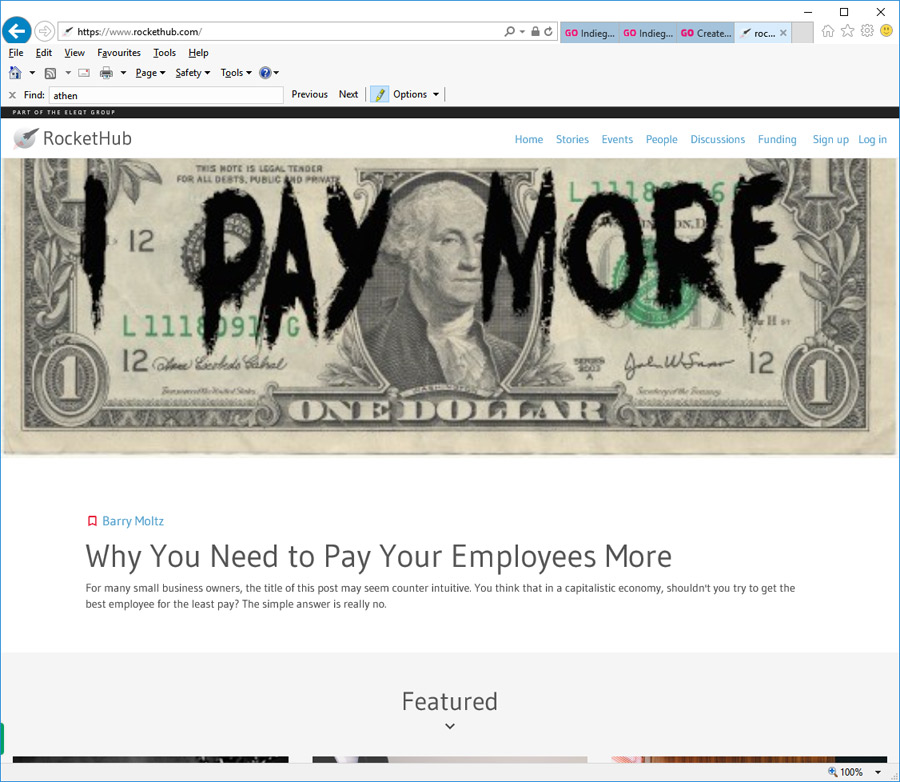Open the Barry Moltz author link
This screenshot has height=782, width=900.
pyautogui.click(x=133, y=521)
